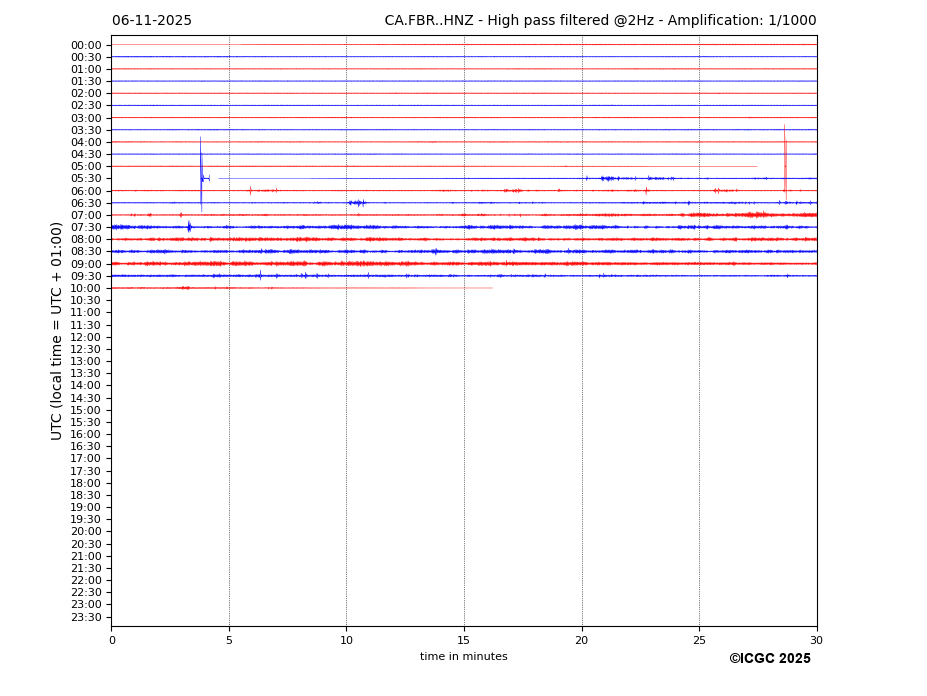Screen dimensions: 927x696
Task: Select the 10:00 time row label
Action: coord(85,288)
